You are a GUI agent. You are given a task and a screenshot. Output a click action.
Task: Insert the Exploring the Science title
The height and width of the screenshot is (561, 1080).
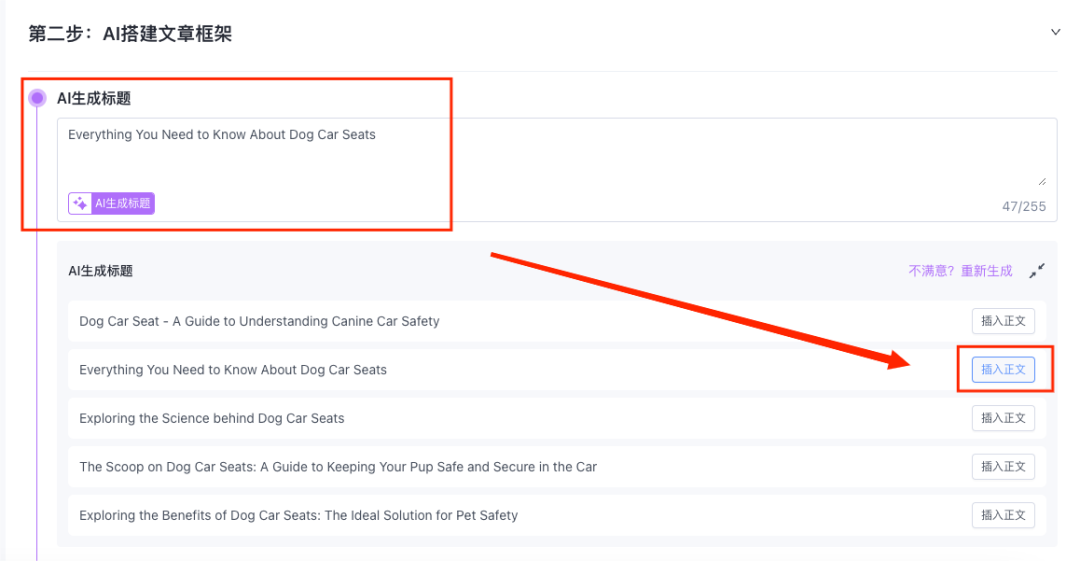pyautogui.click(x=1003, y=418)
